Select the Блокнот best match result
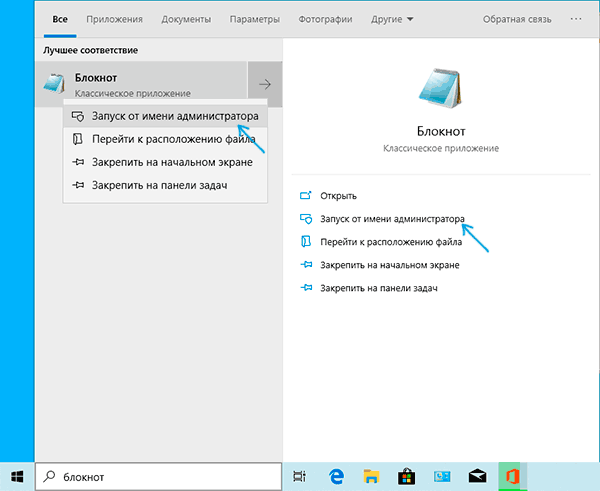This screenshot has height=491, width=600. point(141,84)
